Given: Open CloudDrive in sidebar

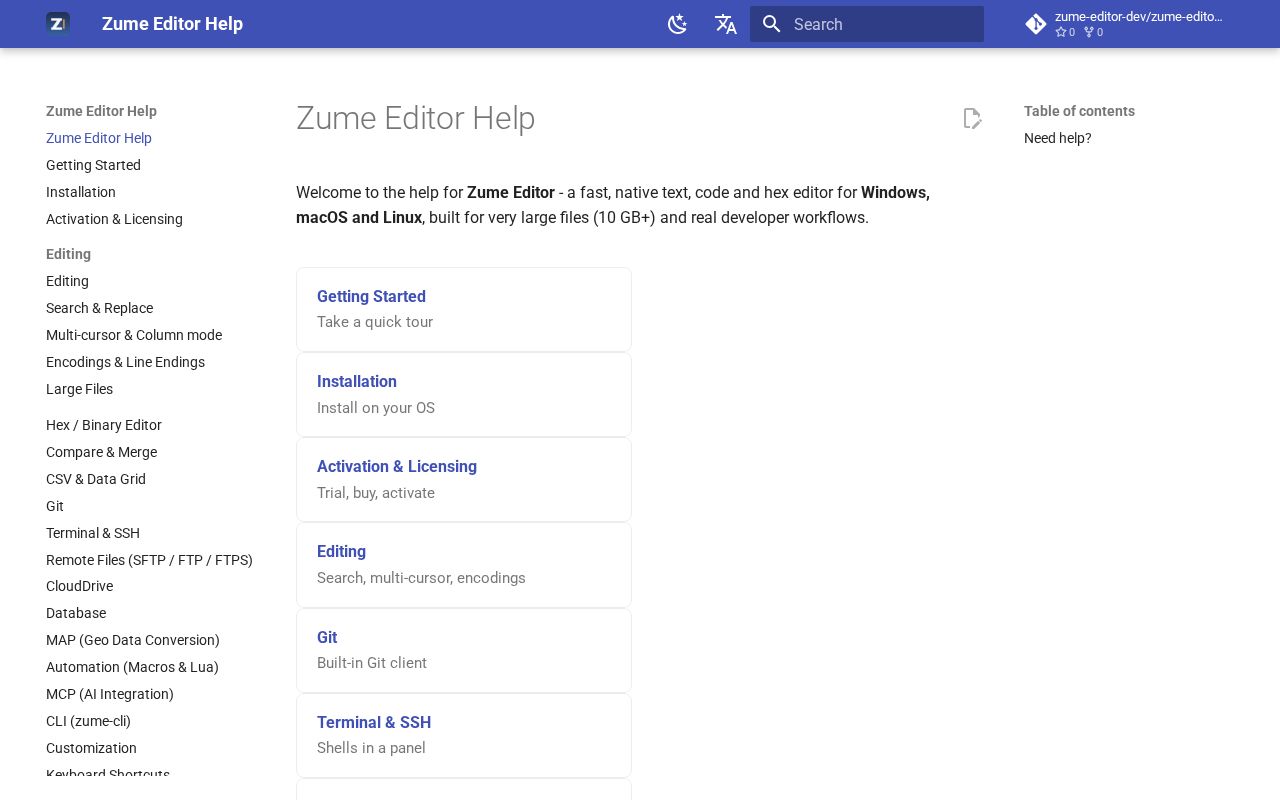Looking at the screenshot, I should (x=79, y=586).
